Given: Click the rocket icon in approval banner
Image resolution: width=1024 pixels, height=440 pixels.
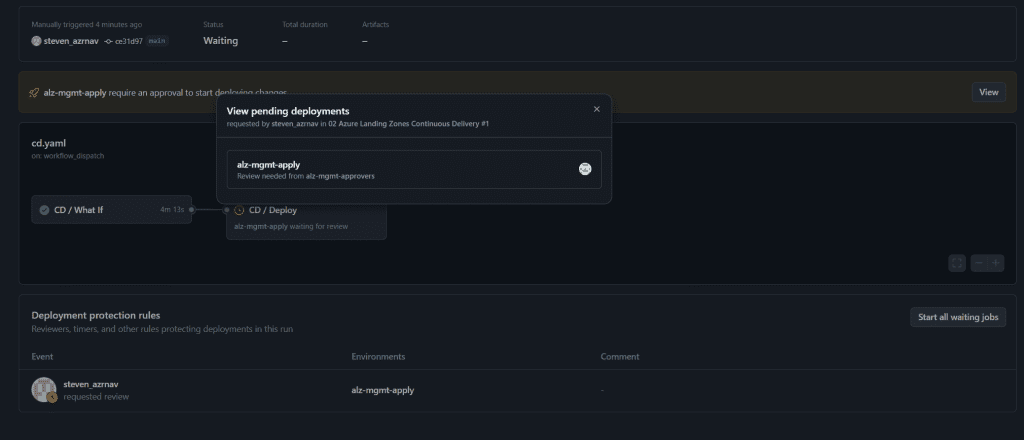Looking at the screenshot, I should (x=34, y=92).
